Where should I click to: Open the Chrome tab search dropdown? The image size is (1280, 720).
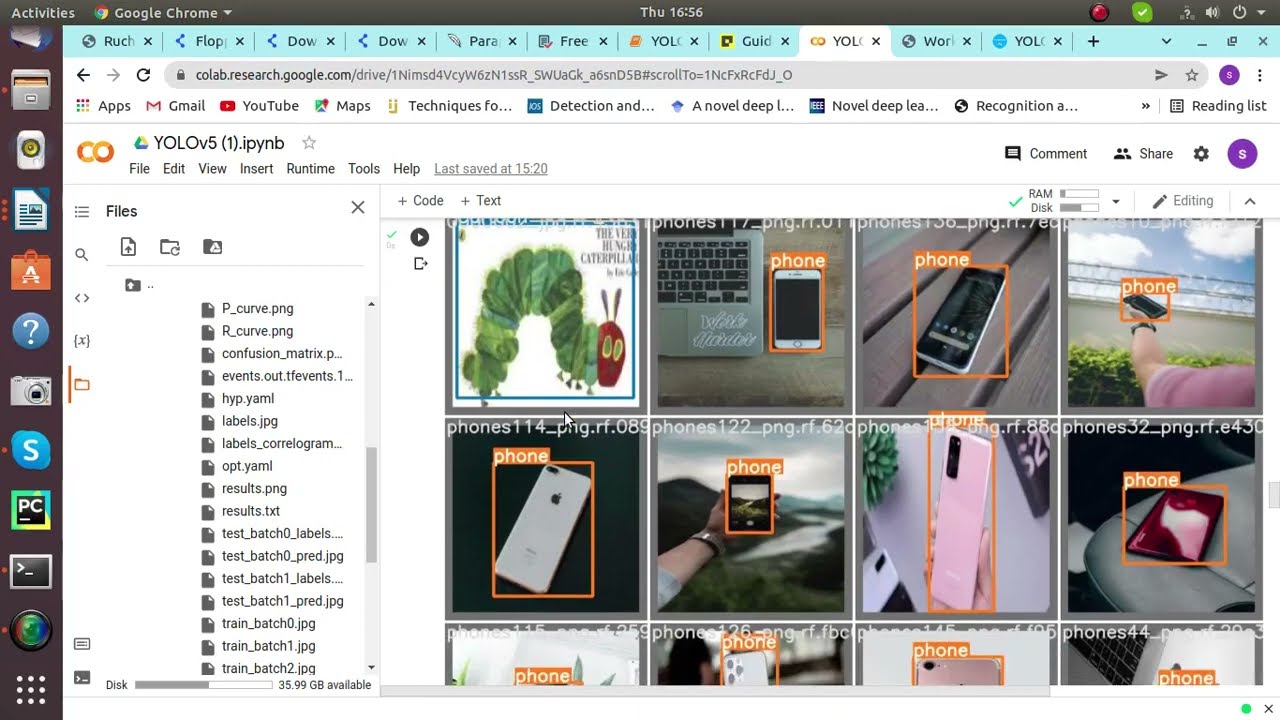point(1166,41)
